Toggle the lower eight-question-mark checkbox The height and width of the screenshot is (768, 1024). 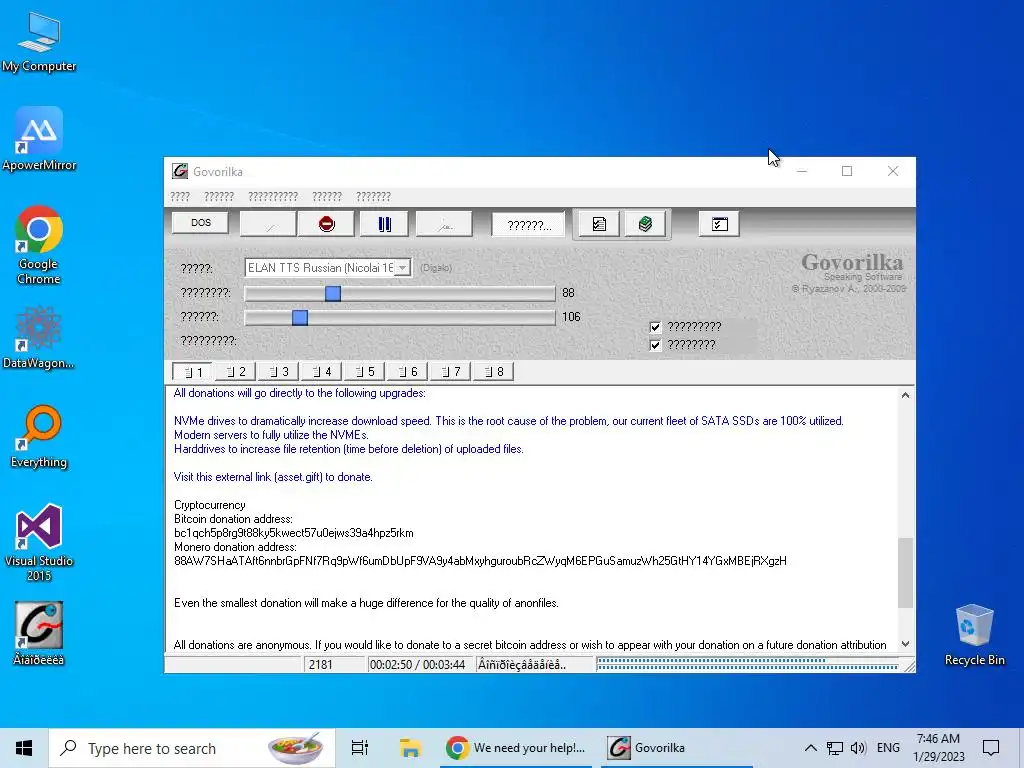655,345
